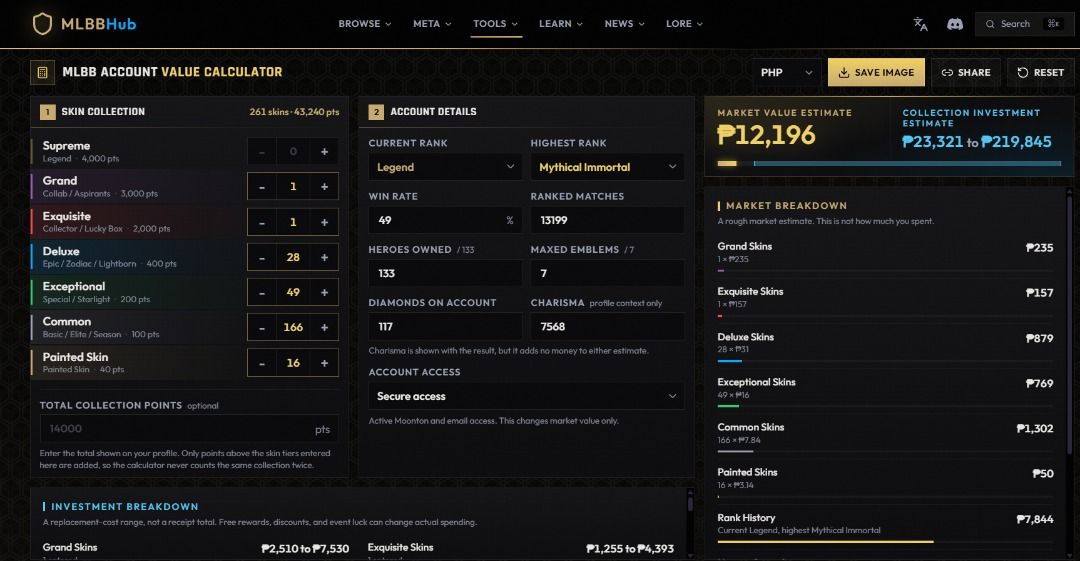
Task: Decrease Grand skin count with minus
Action: coord(262,187)
